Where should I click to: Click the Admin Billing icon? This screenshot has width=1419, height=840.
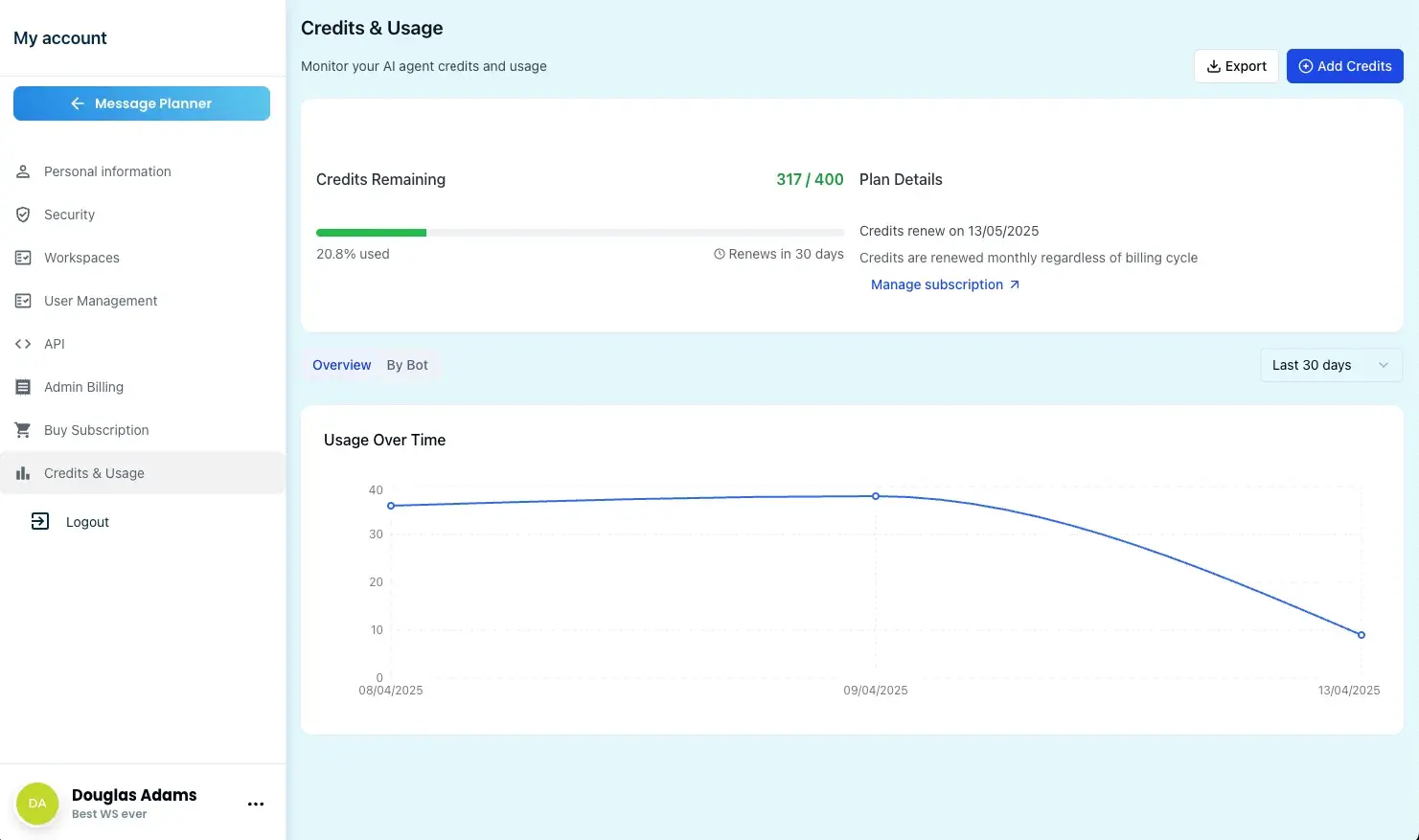[23, 386]
